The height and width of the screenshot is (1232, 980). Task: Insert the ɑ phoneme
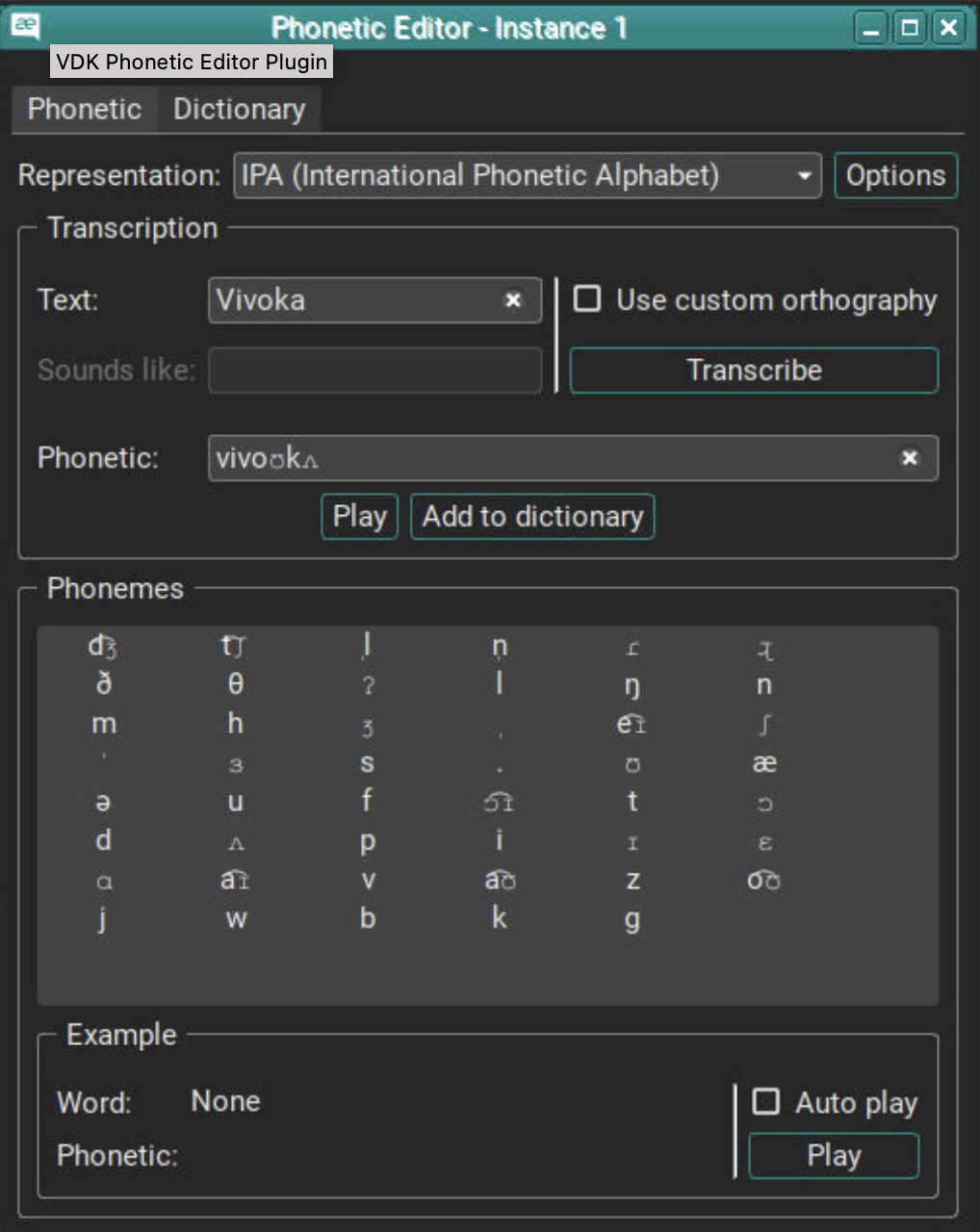[x=104, y=882]
